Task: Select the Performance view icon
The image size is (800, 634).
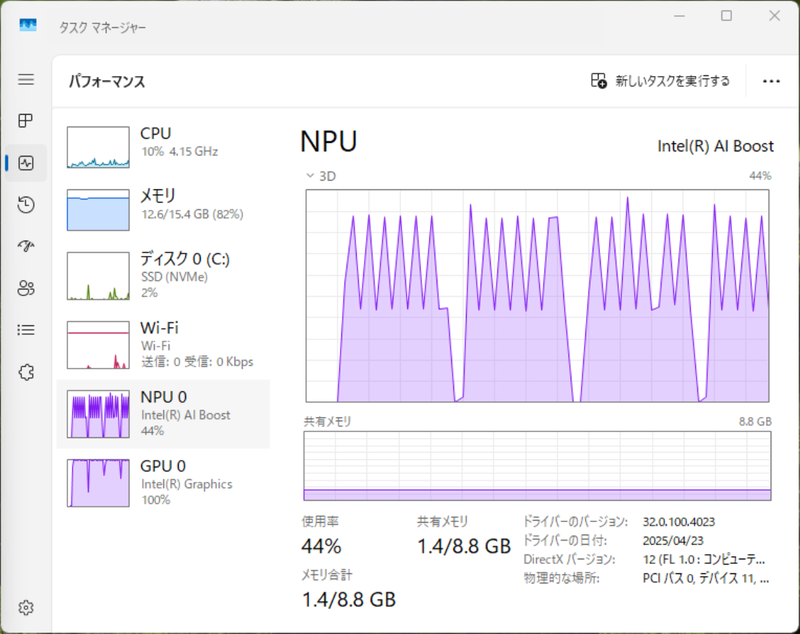Action: pyautogui.click(x=26, y=162)
